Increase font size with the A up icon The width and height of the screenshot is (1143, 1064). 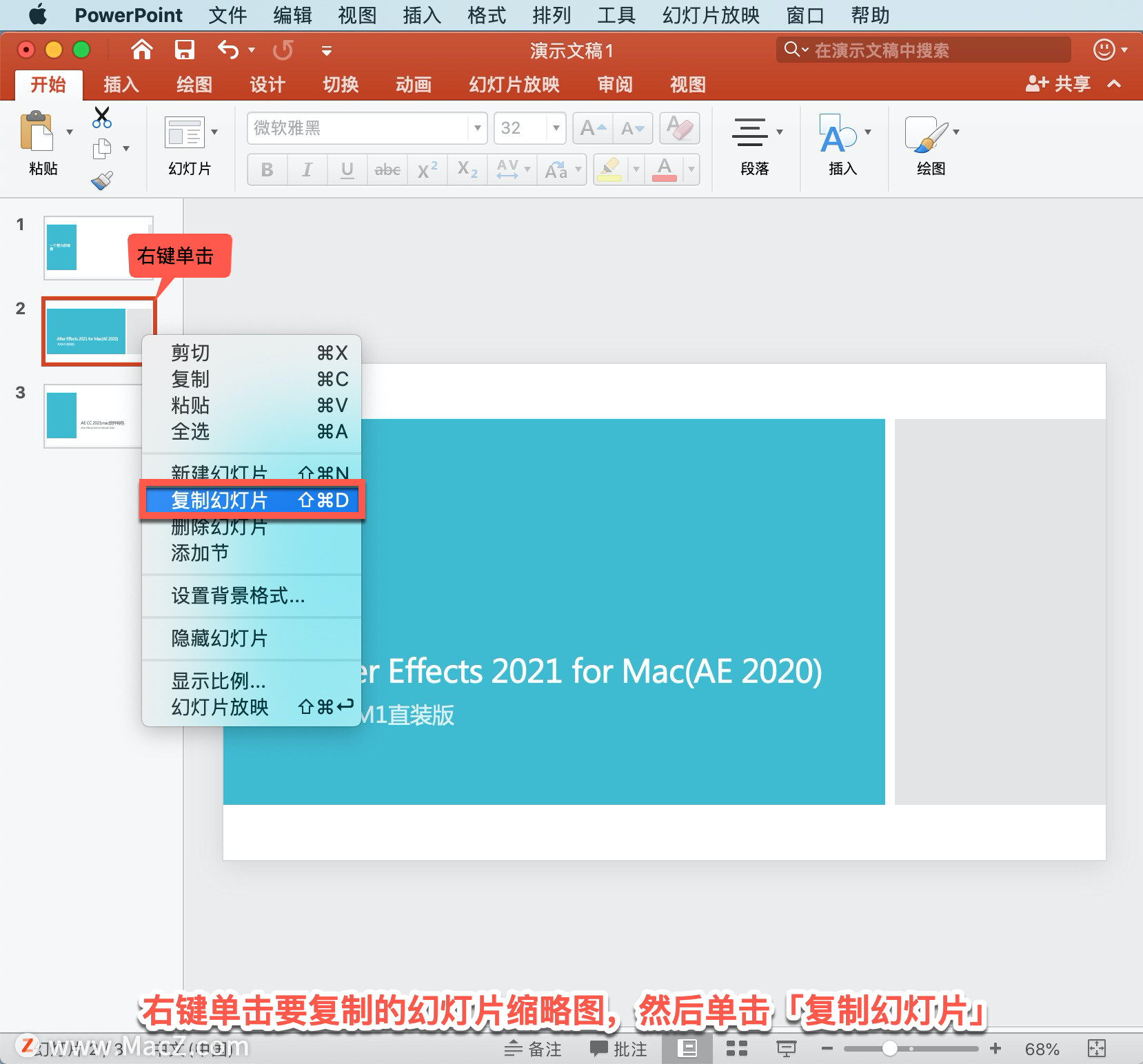(x=593, y=128)
